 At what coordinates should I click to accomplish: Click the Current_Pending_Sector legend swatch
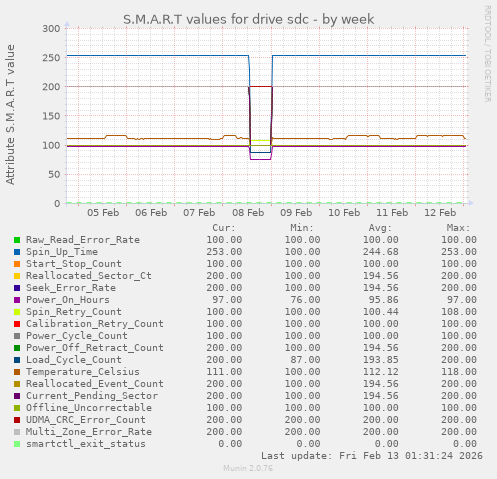[x=17, y=396]
